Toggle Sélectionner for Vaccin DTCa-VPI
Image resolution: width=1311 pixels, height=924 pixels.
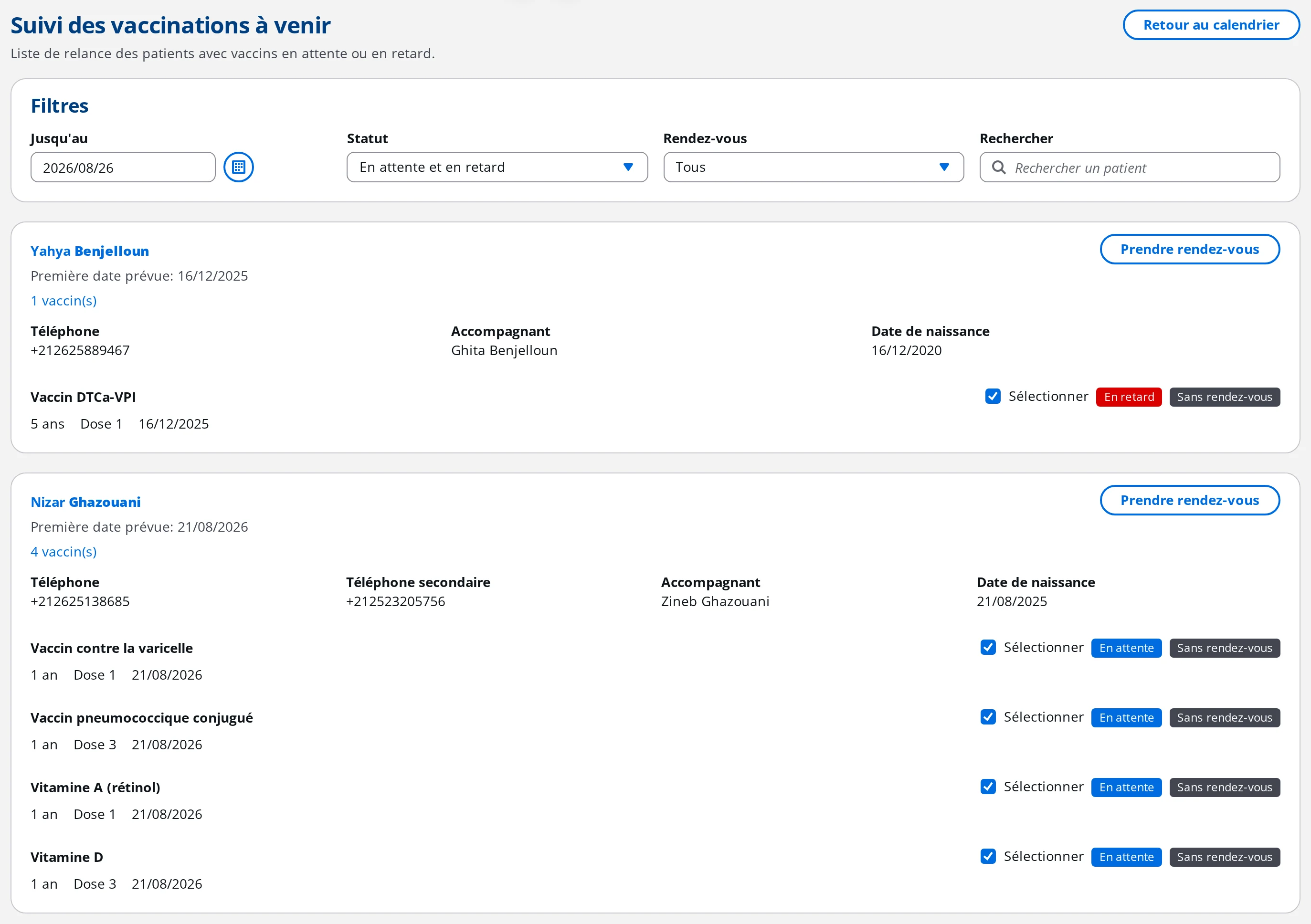[993, 396]
